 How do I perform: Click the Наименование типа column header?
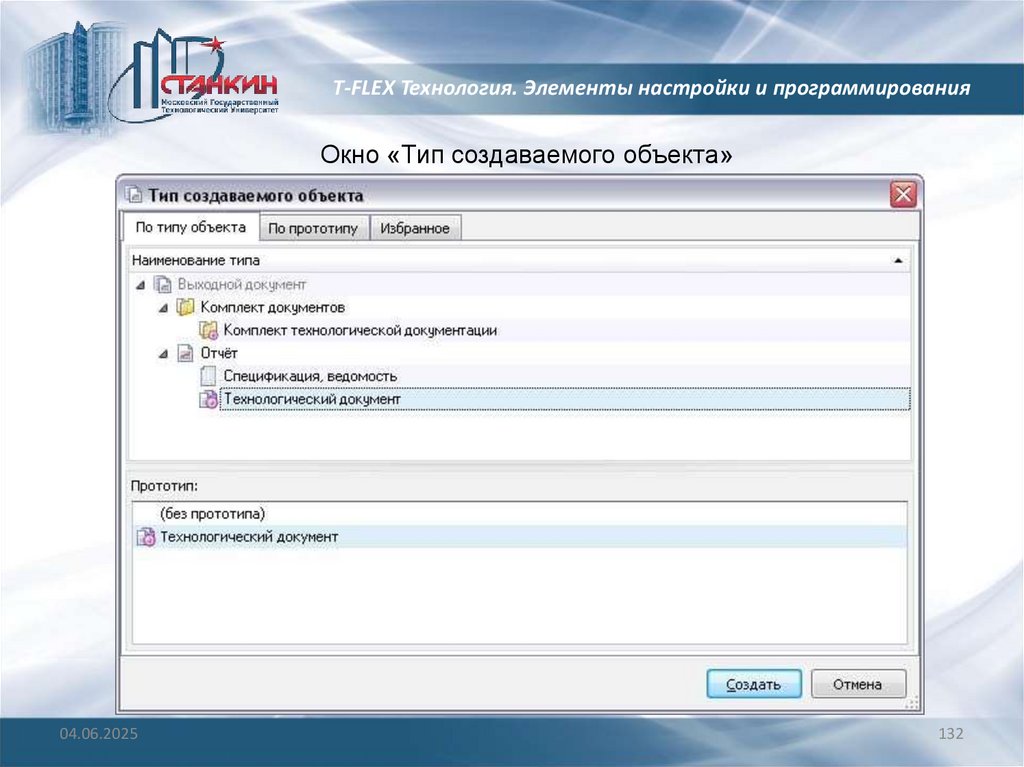point(519,261)
